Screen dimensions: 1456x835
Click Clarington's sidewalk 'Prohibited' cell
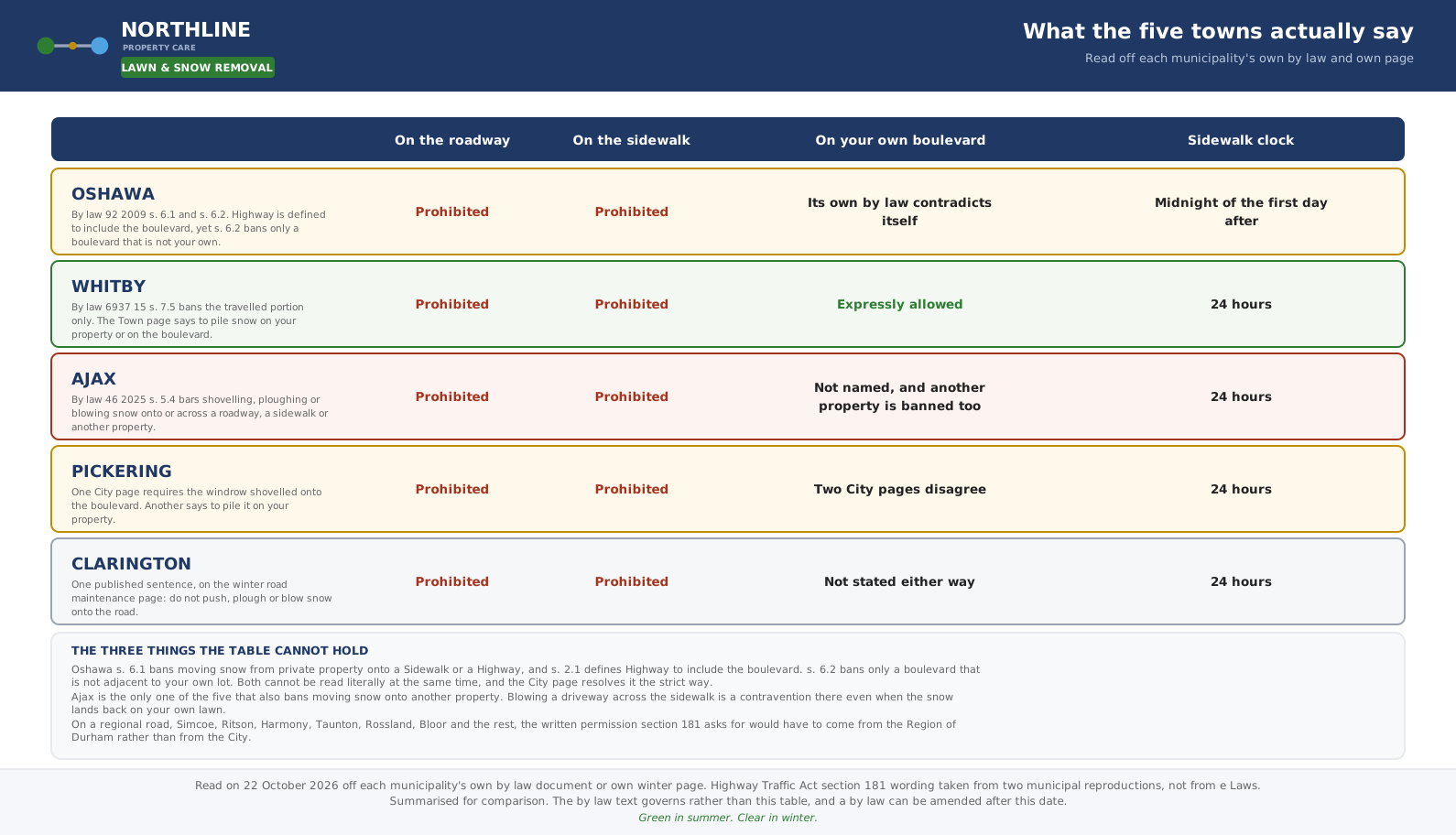click(632, 581)
